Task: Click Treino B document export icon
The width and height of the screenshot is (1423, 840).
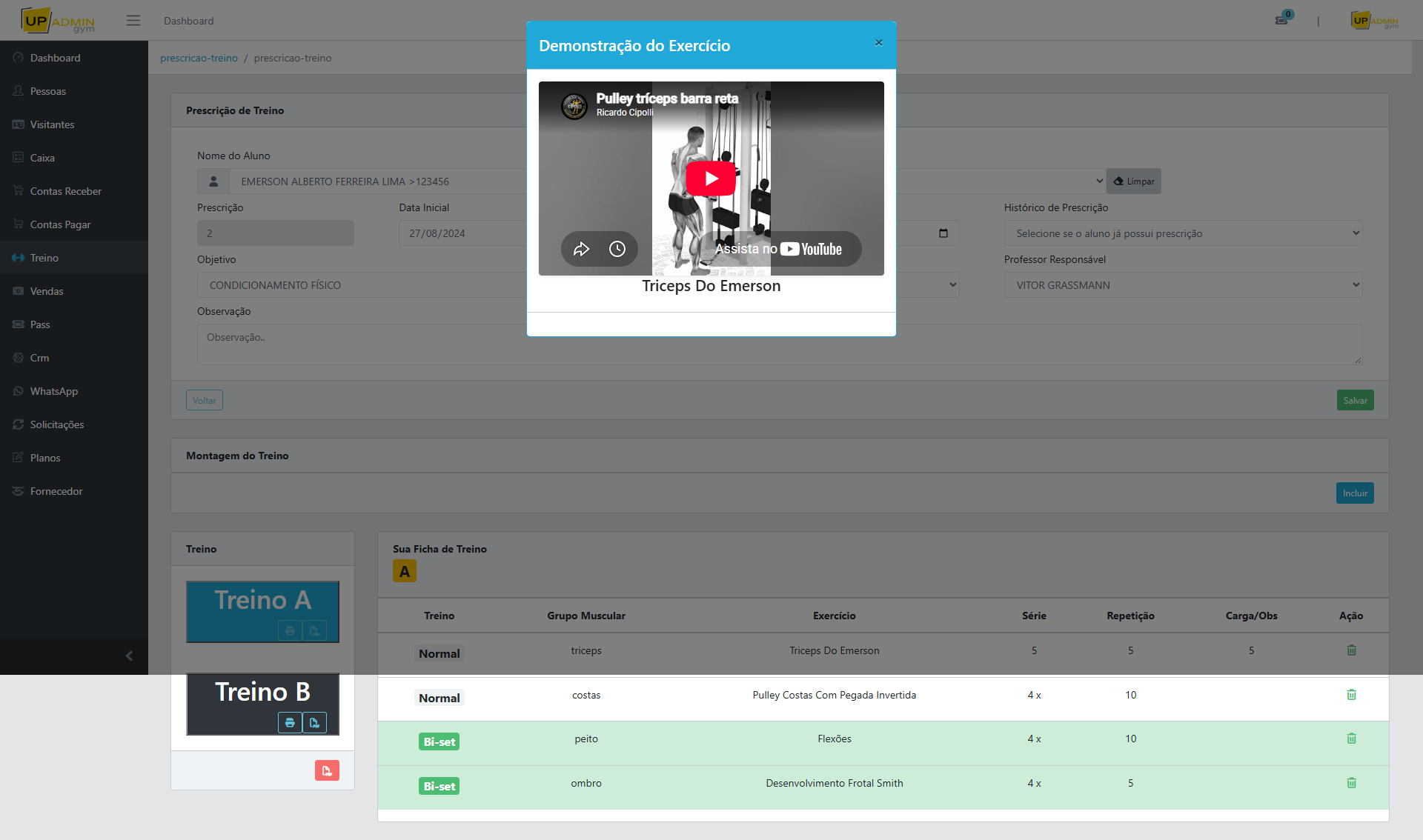Action: pyautogui.click(x=314, y=722)
